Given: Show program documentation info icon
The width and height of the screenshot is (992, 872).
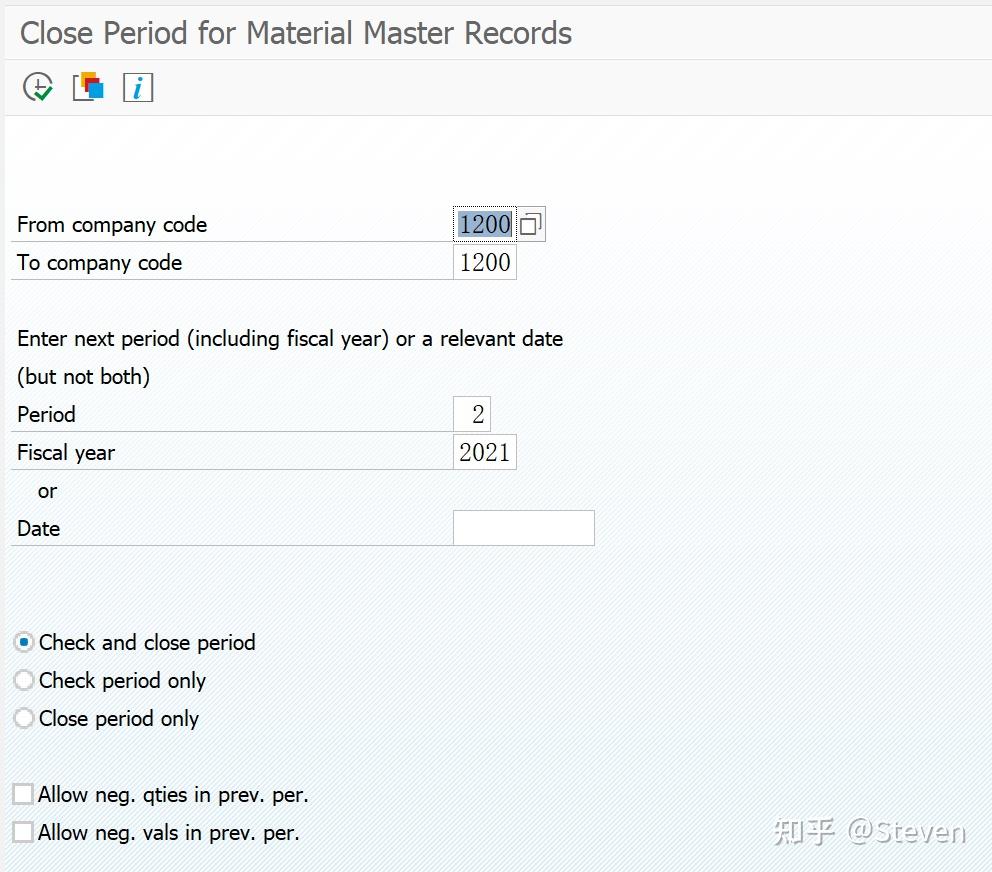Looking at the screenshot, I should coord(137,88).
